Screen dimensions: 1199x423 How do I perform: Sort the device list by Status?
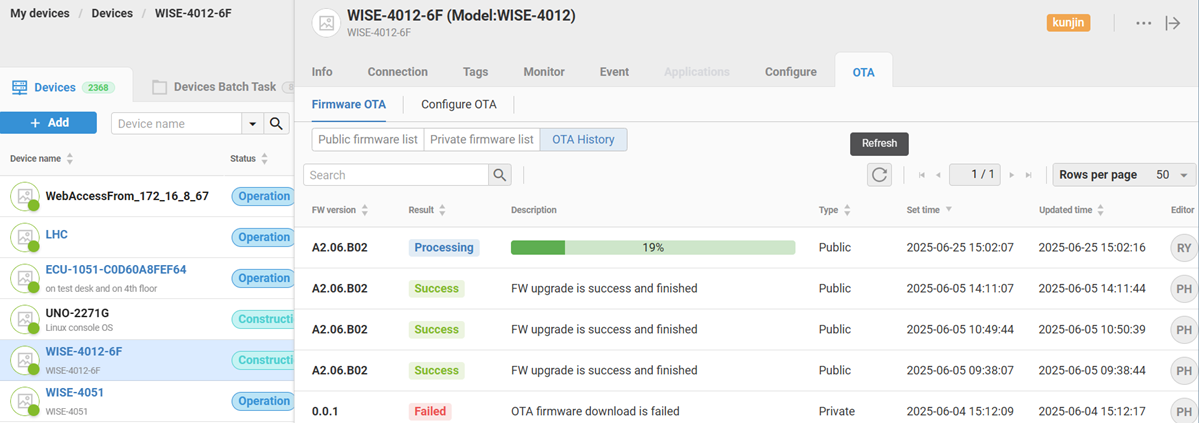click(x=264, y=159)
